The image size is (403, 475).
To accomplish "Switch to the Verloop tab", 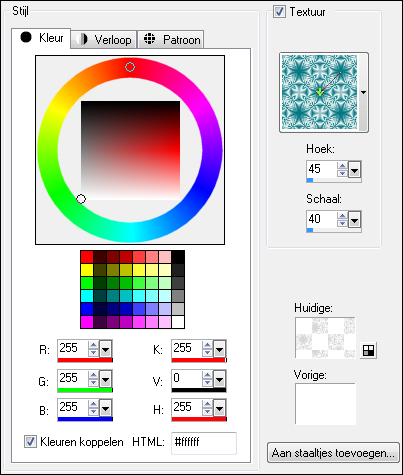I will pos(104,40).
